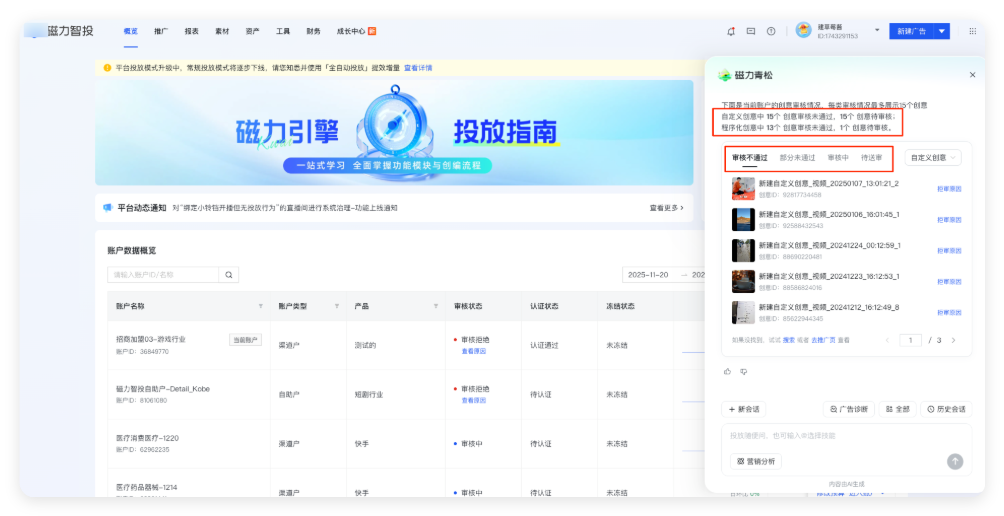Click the 磁力智投 logo
Screen dimensions: 1004x516
[60, 31]
